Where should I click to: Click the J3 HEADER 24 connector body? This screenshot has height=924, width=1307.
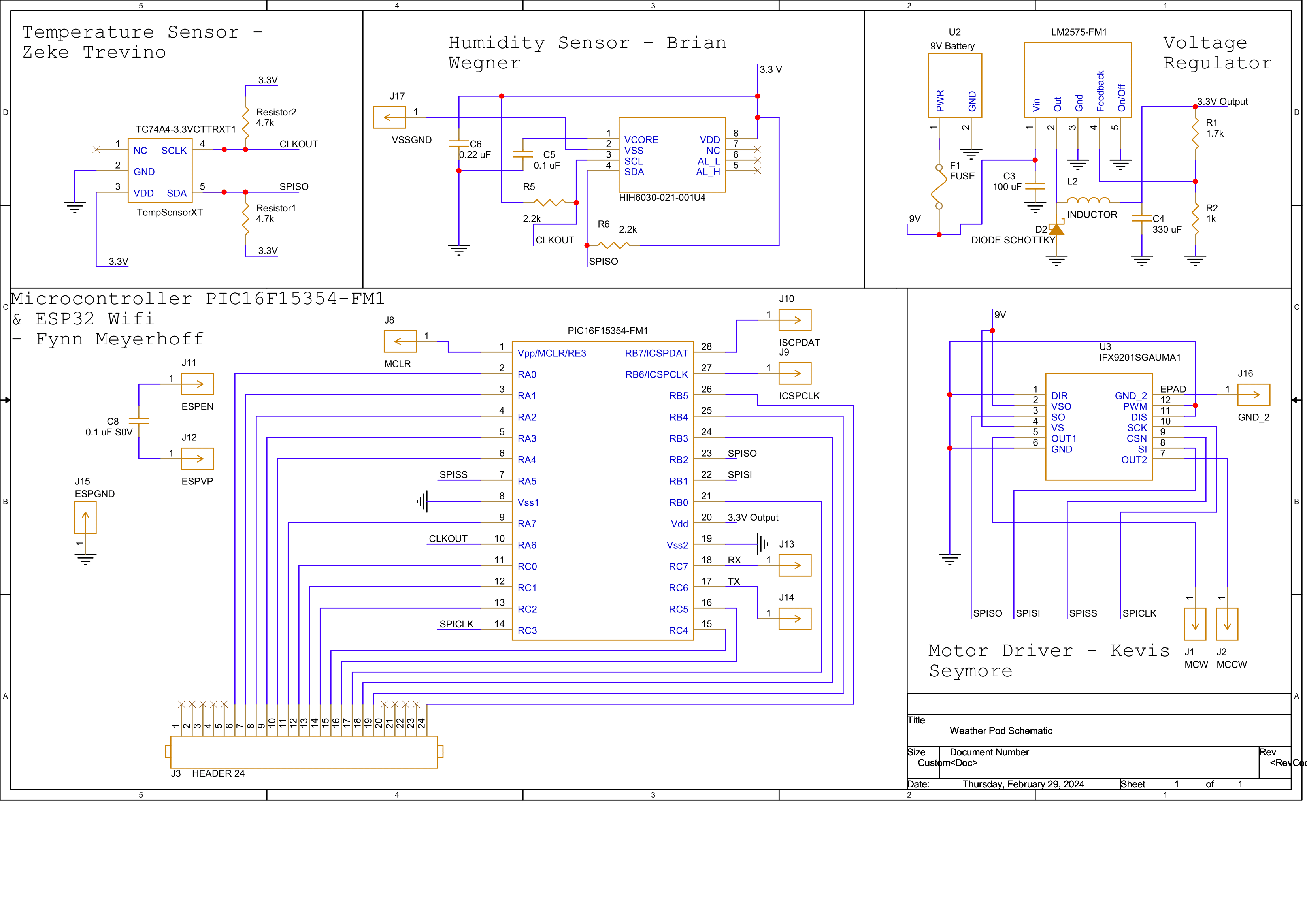tap(304, 752)
